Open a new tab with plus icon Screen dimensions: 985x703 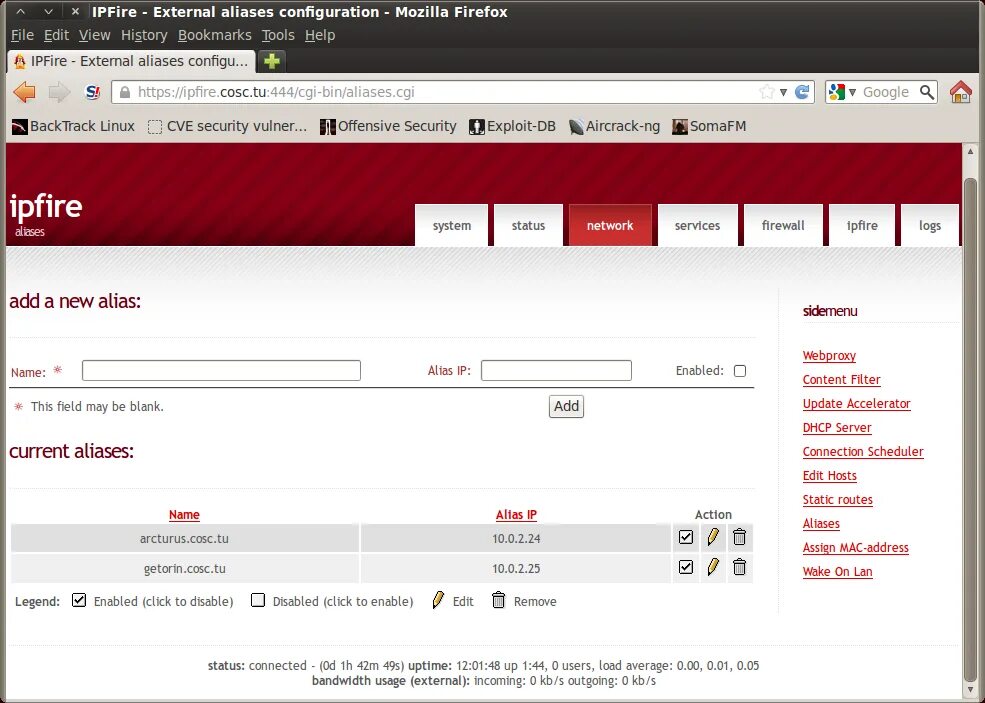coord(271,61)
